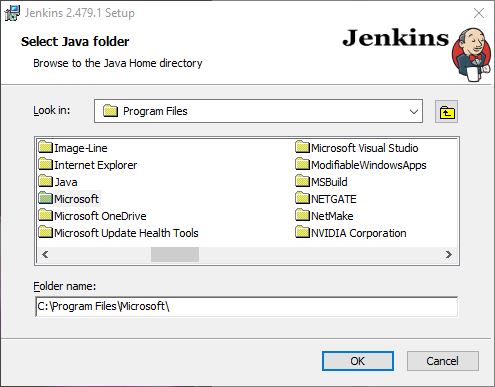Image resolution: width=495 pixels, height=387 pixels.
Task: Click the right arrow of horizontal scrollbar
Action: click(449, 255)
